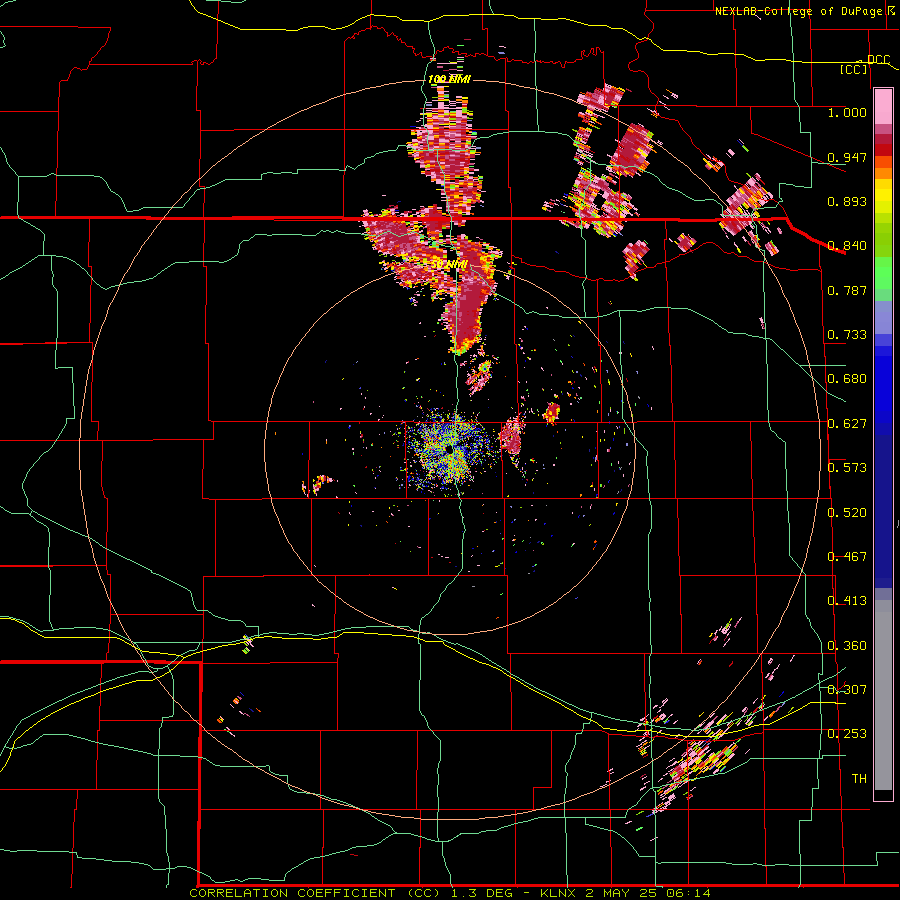This screenshot has width=900, height=900.
Task: Select the 0.627 value on the scale
Action: pyautogui.click(x=847, y=424)
